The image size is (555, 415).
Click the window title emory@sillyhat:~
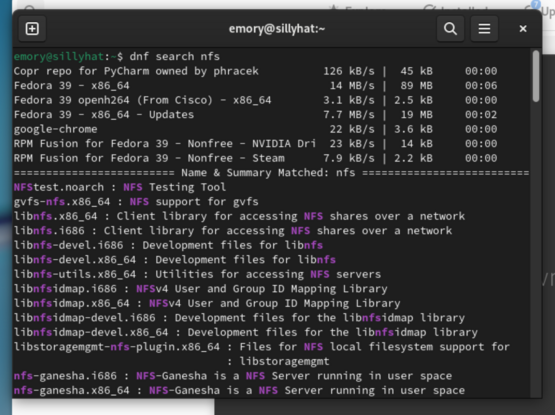pos(277,29)
